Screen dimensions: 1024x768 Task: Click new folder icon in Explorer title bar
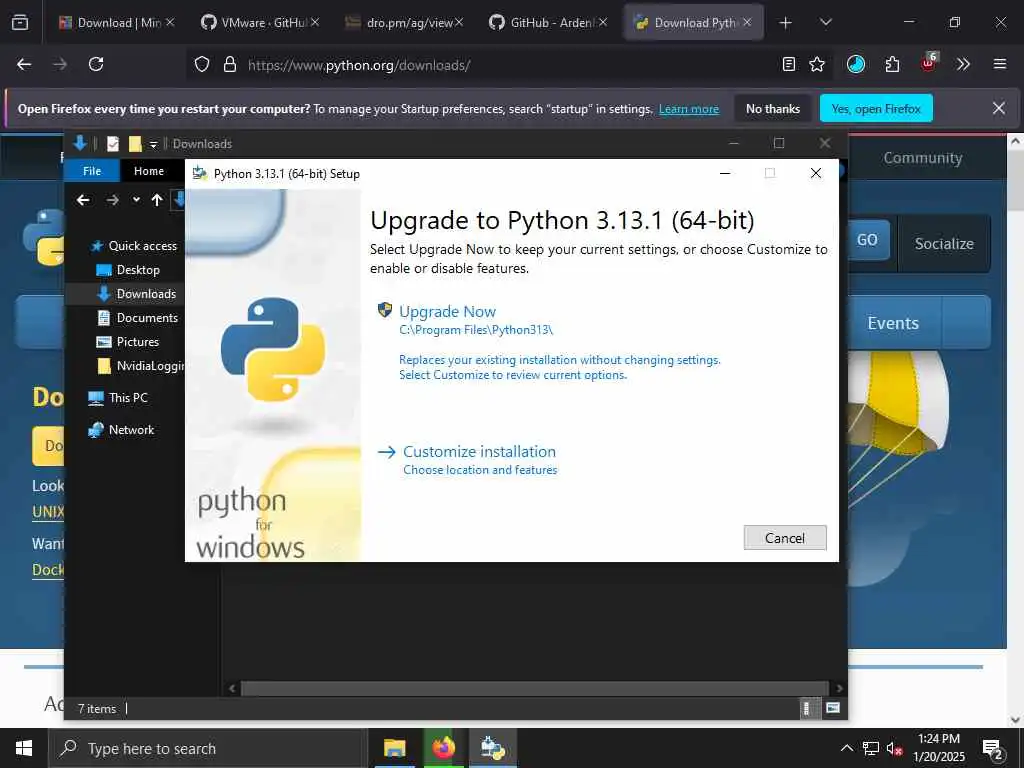[x=135, y=144]
